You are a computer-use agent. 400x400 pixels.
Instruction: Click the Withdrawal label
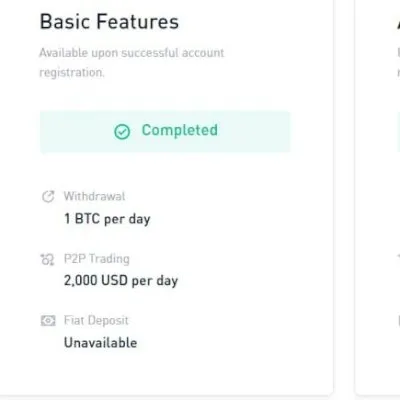click(x=94, y=196)
